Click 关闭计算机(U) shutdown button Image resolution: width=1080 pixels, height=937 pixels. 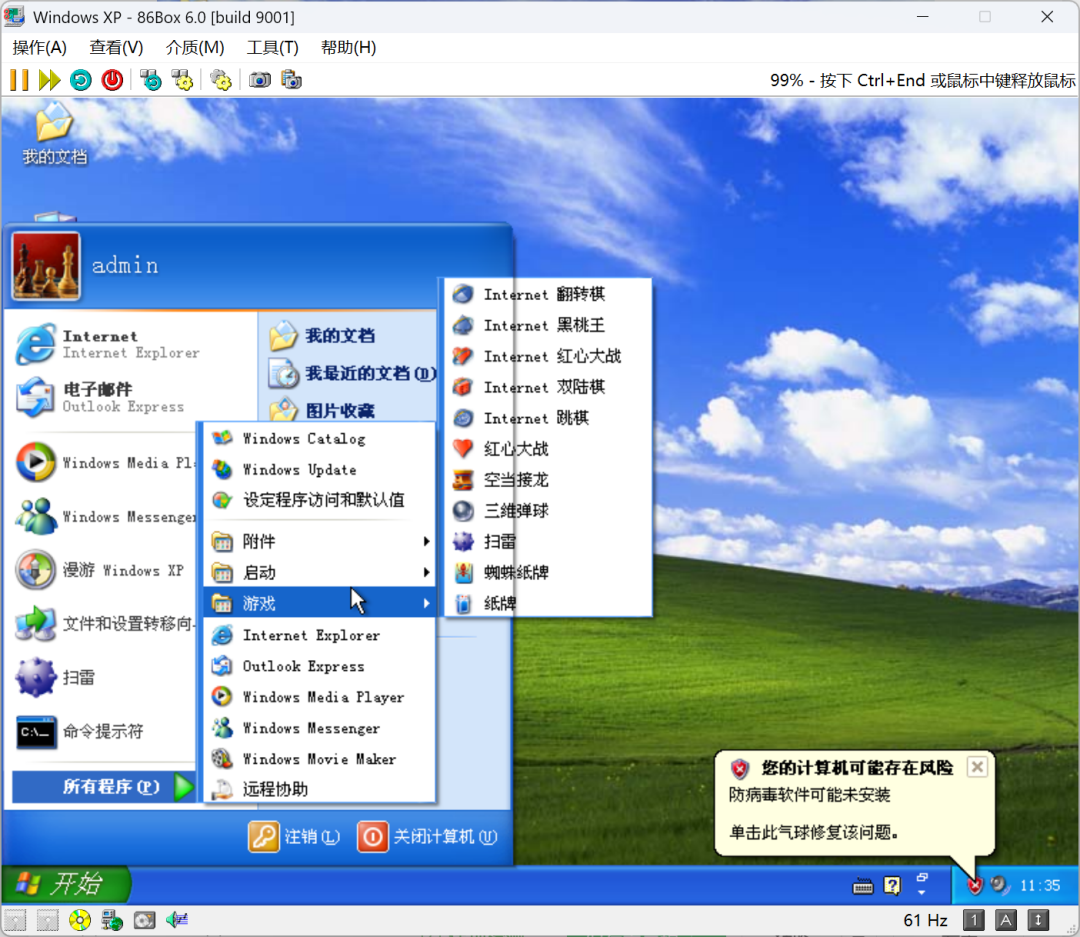point(428,837)
